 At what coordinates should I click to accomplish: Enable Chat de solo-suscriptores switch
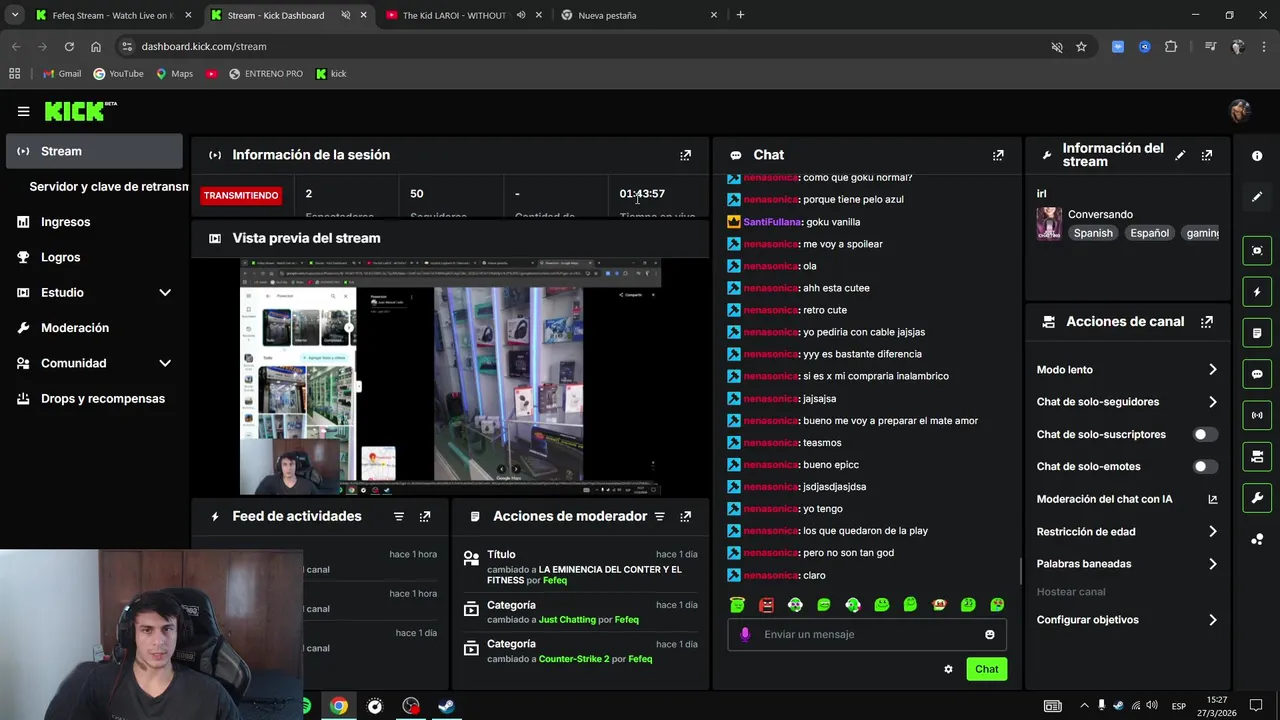(1205, 435)
